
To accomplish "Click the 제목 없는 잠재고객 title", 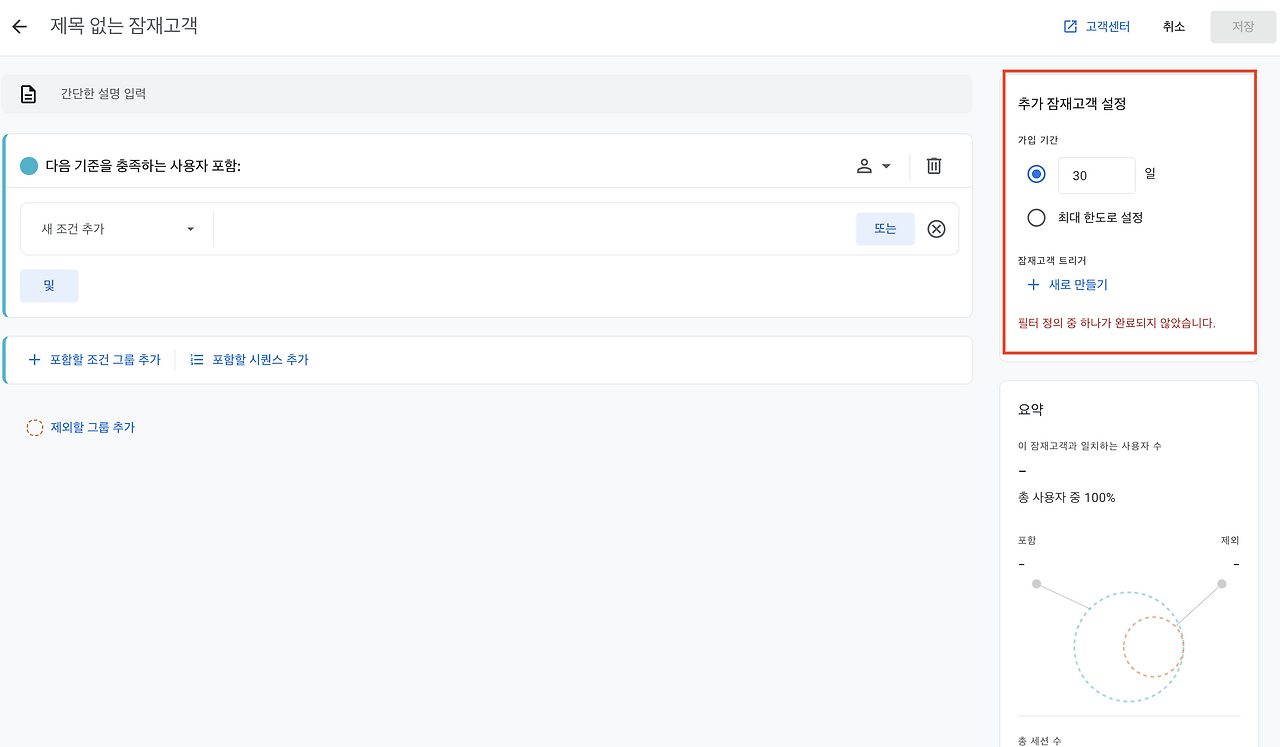I will [124, 27].
